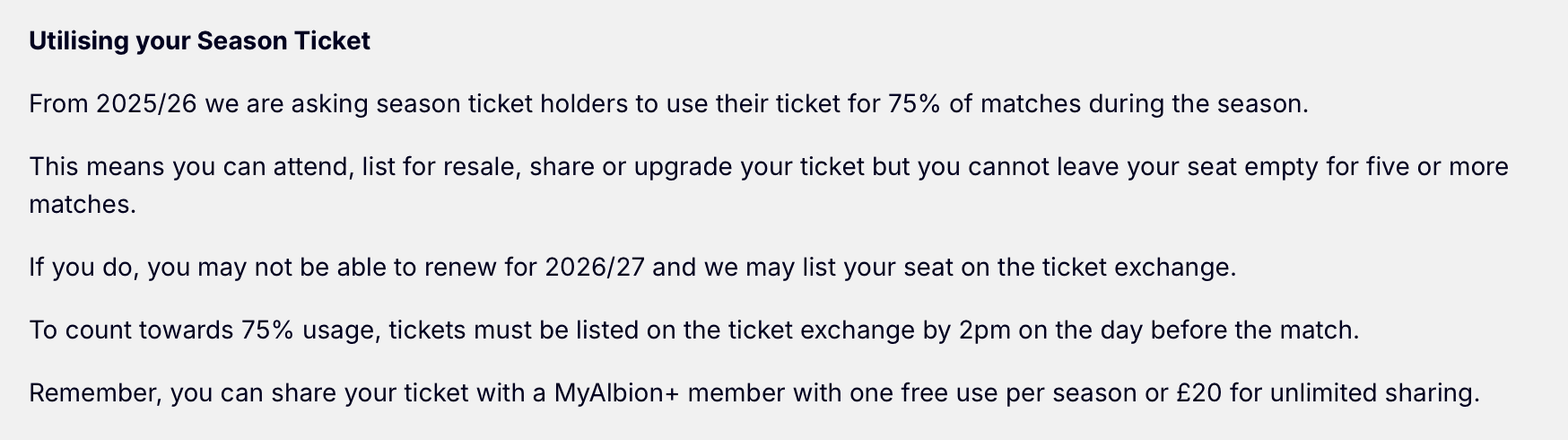Click the paragraph starting 'From 2025/26 we are asking'

pyautogui.click(x=668, y=104)
